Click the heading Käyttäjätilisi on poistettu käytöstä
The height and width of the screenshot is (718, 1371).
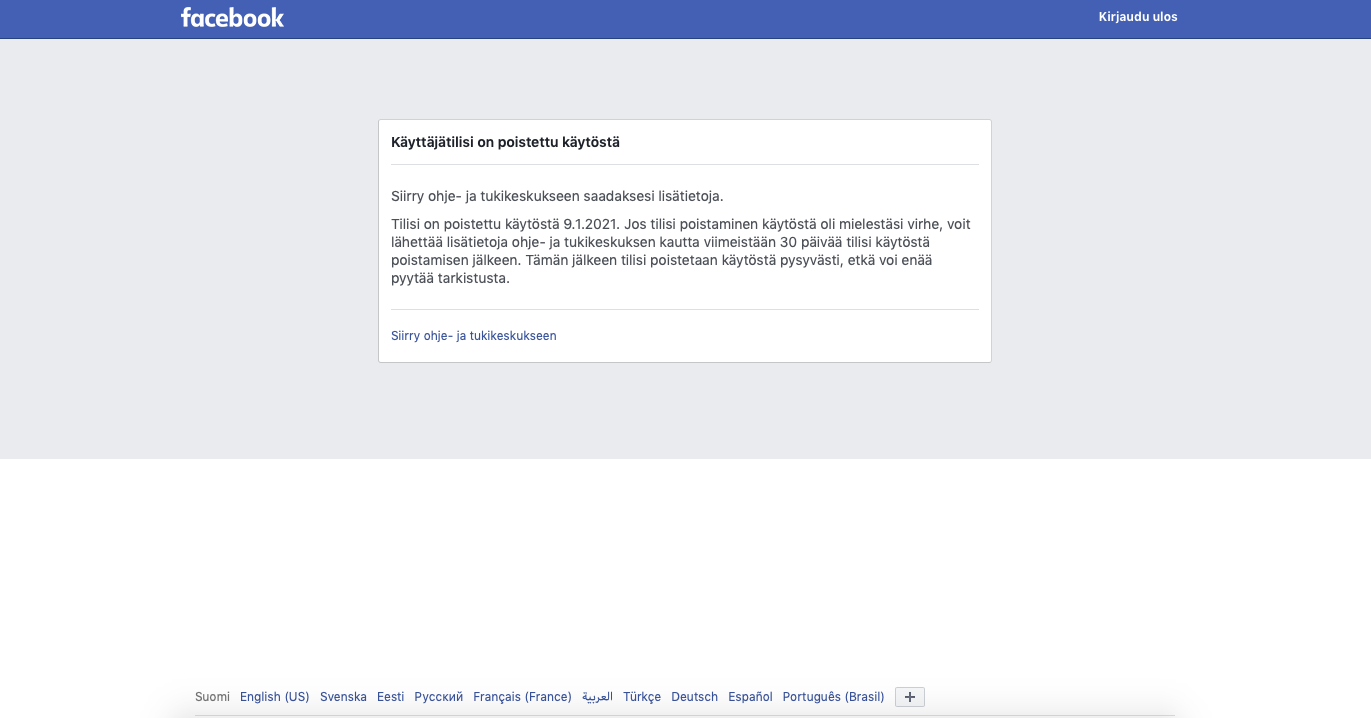pyautogui.click(x=505, y=142)
